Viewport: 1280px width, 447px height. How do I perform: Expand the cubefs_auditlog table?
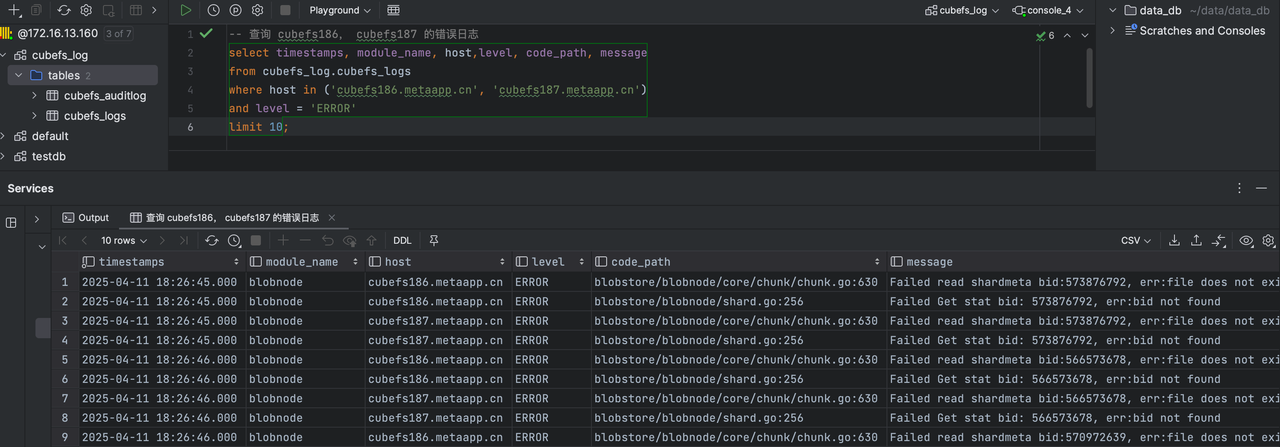pos(35,95)
